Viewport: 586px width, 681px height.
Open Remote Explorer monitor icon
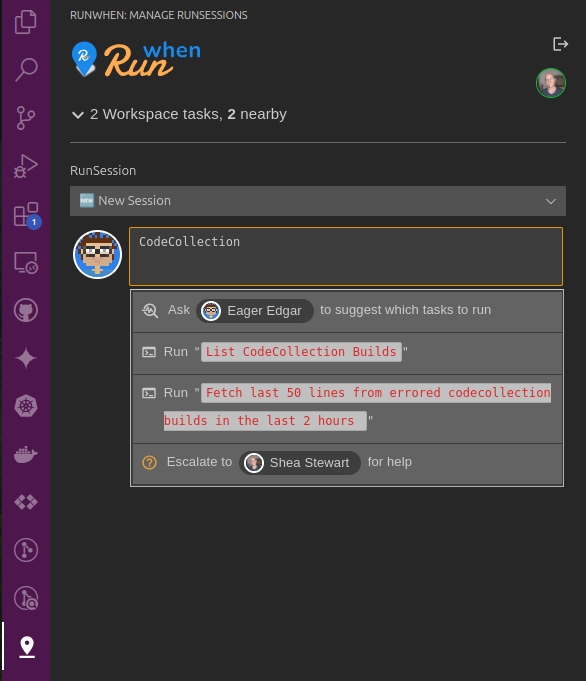[x=26, y=263]
